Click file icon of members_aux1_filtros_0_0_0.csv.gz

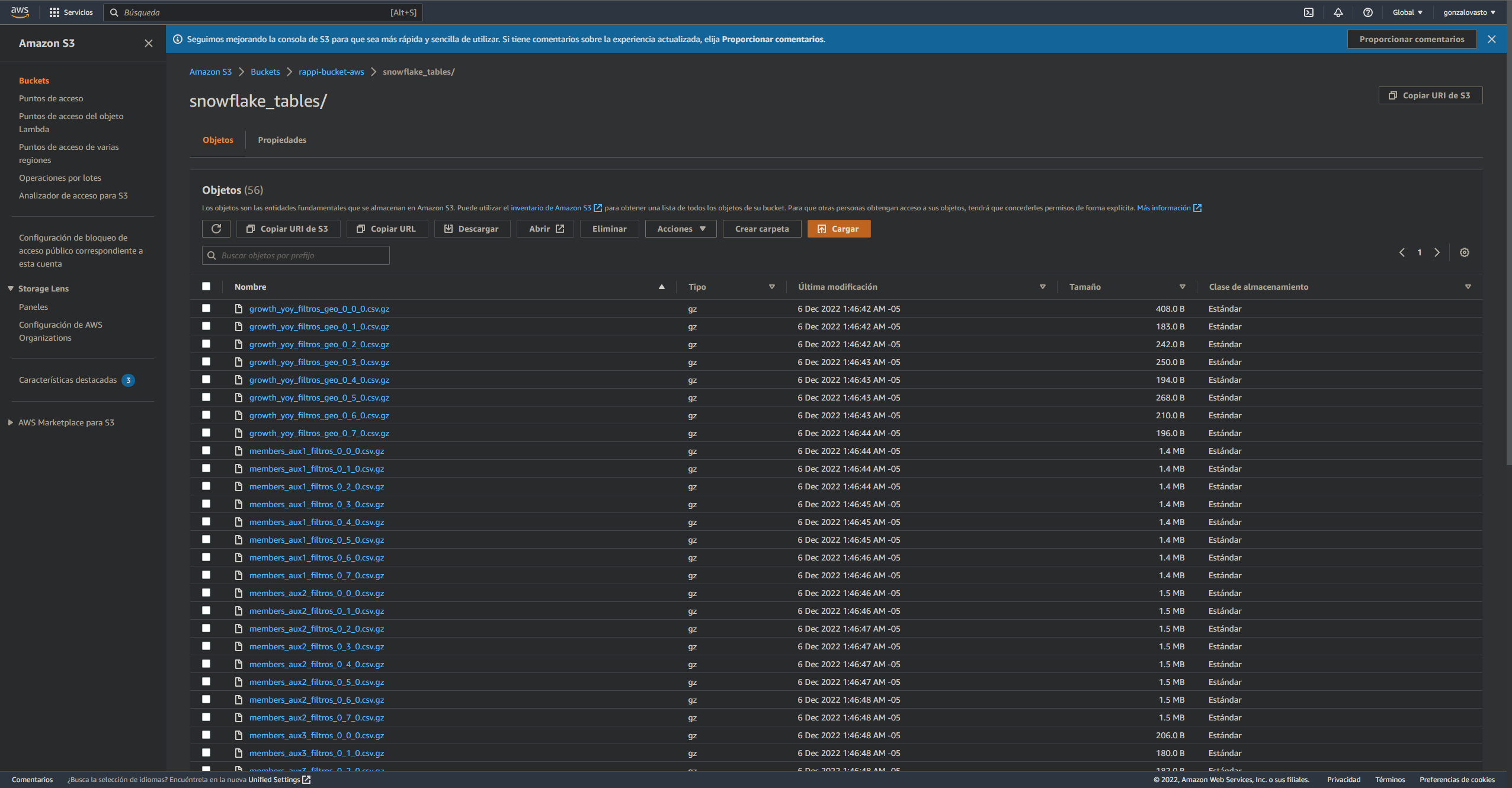[239, 451]
